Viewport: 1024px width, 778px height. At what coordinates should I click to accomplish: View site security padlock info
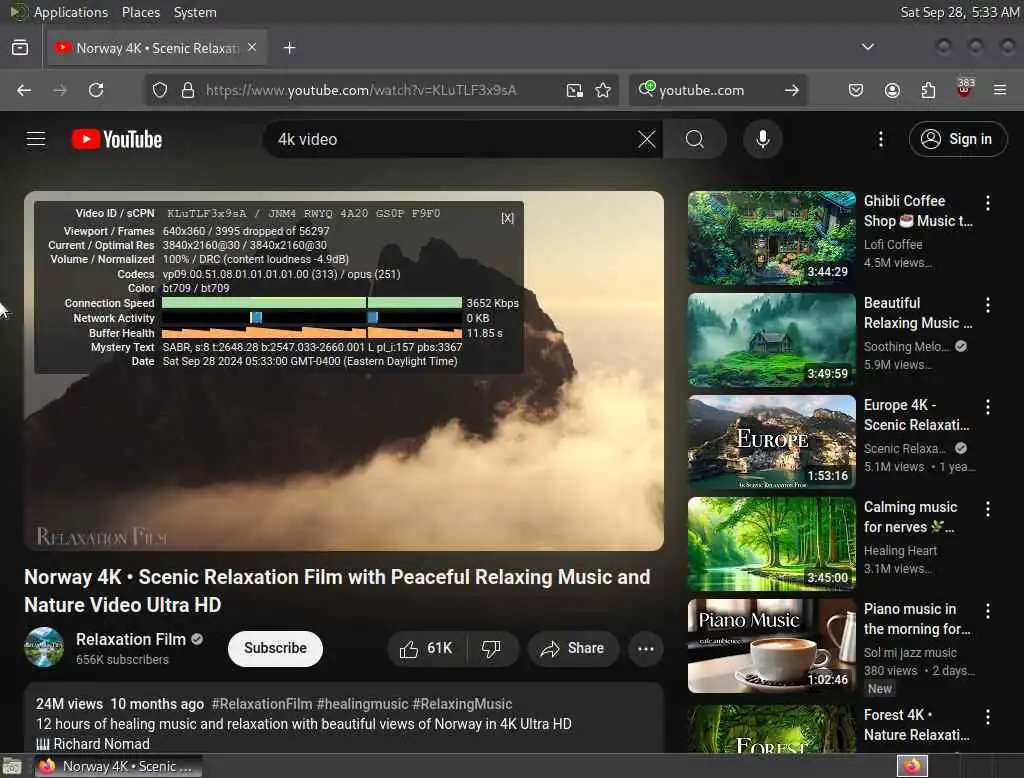pyautogui.click(x=188, y=90)
